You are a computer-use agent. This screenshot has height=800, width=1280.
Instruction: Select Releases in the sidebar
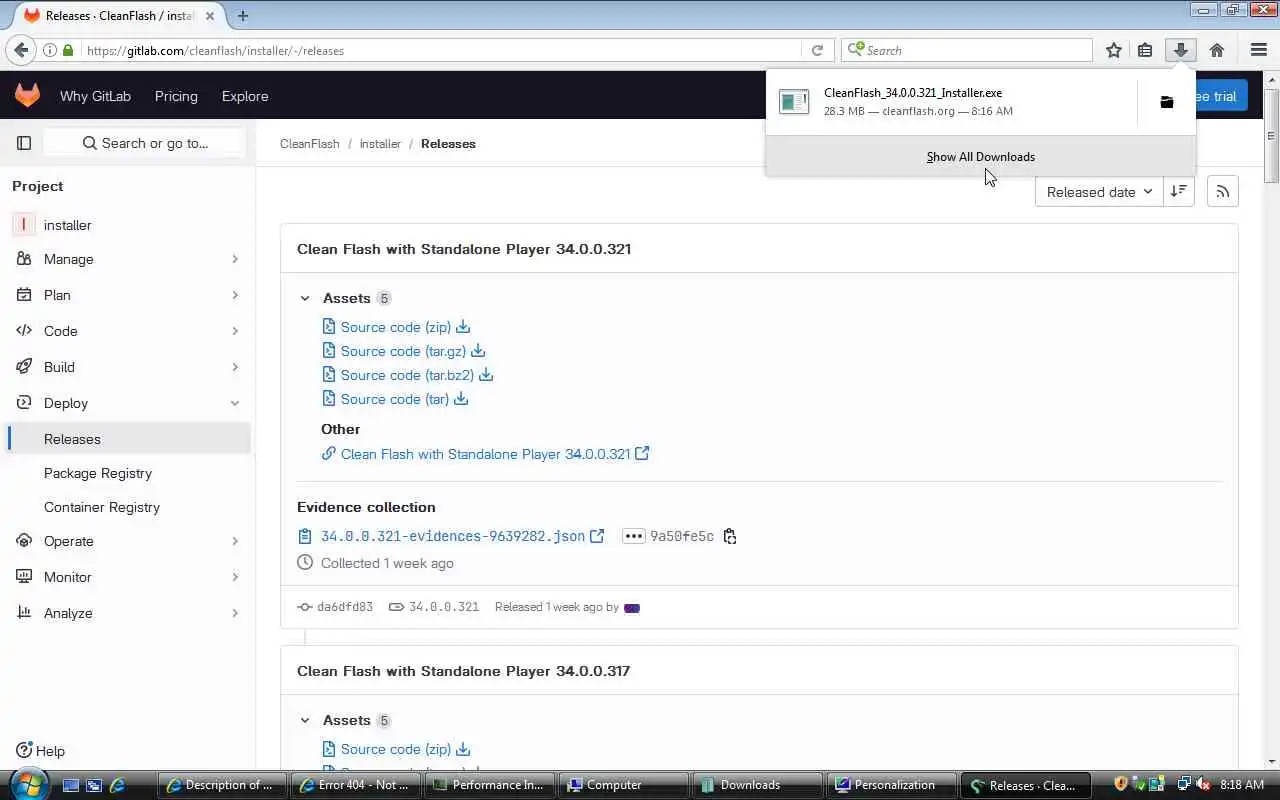point(128,439)
